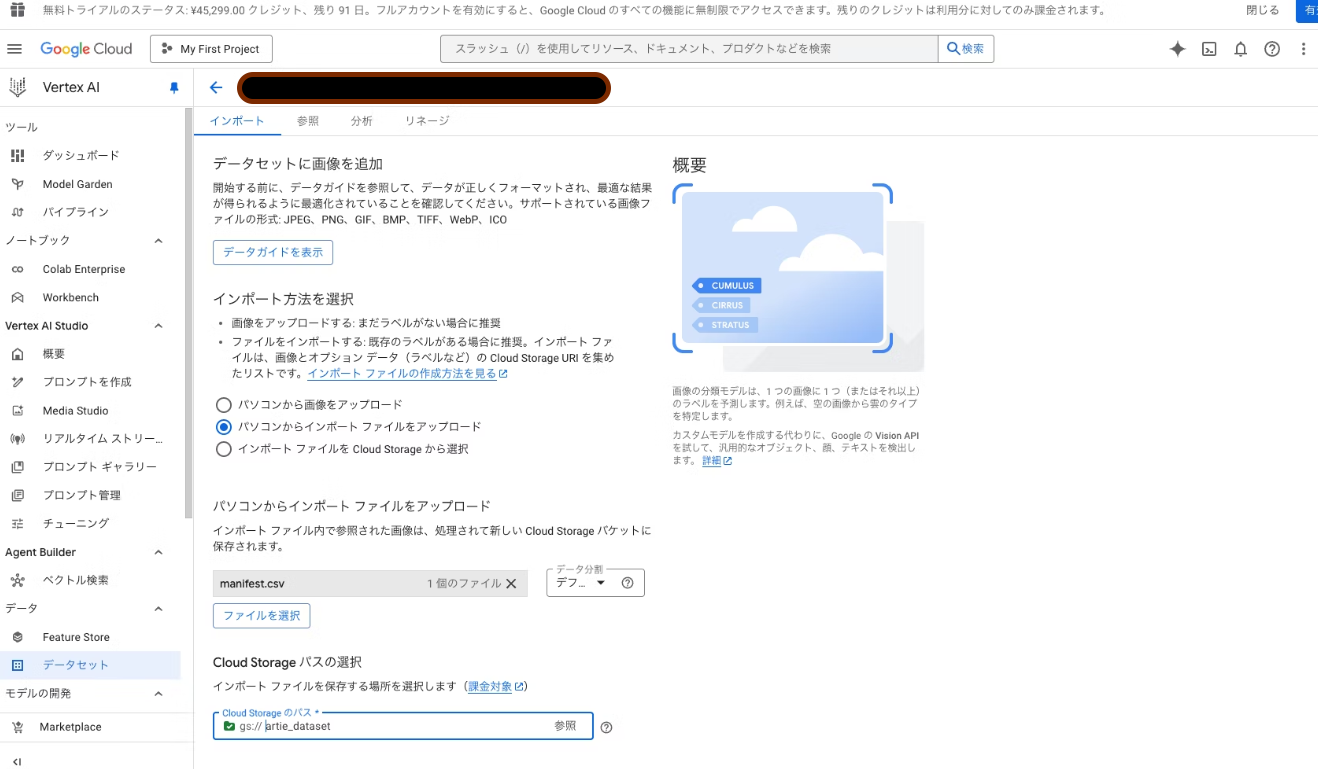Viewport: 1318px width, 769px height.
Task: Switch to the 分析 tab
Action: 361,120
